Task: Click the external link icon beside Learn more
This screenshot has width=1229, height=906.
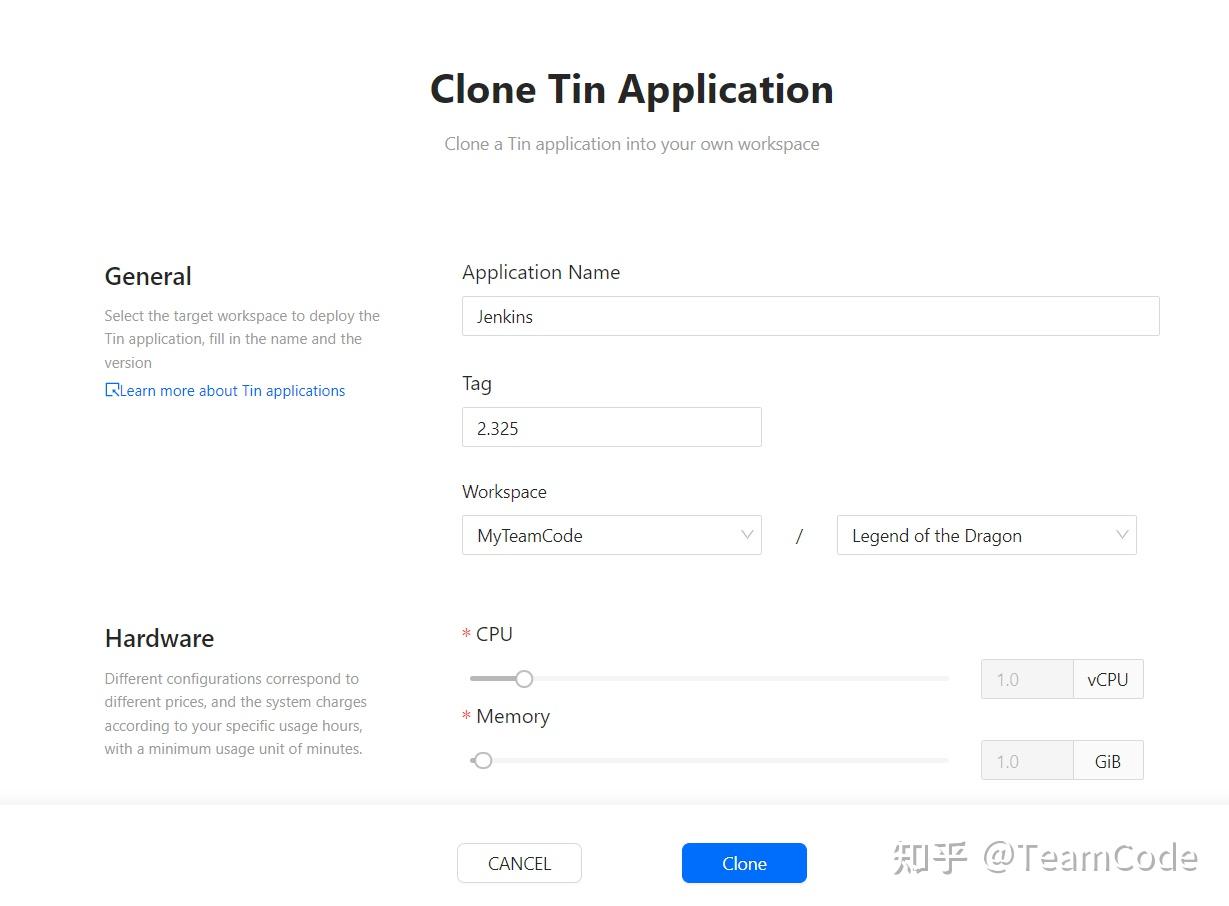Action: click(x=112, y=390)
